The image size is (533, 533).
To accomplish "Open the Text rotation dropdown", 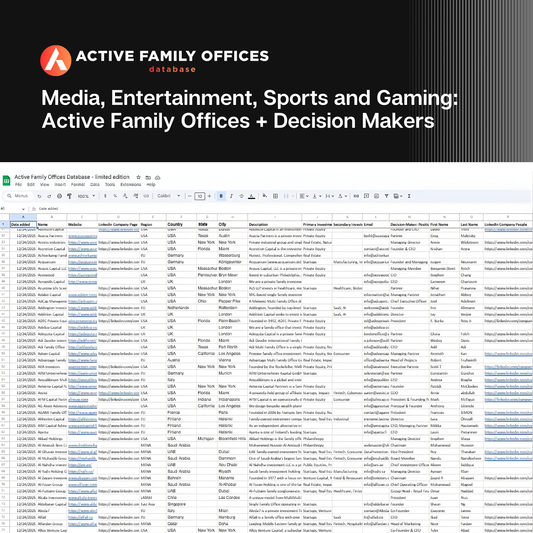I will tap(343, 196).
